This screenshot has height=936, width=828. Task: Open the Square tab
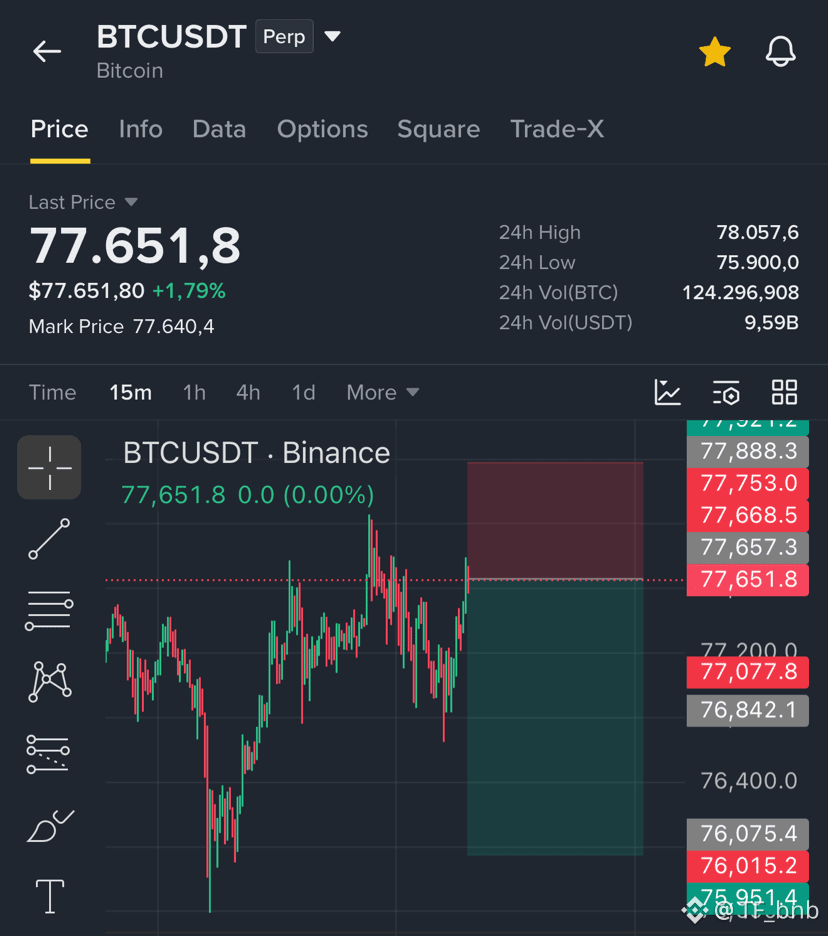click(x=439, y=129)
